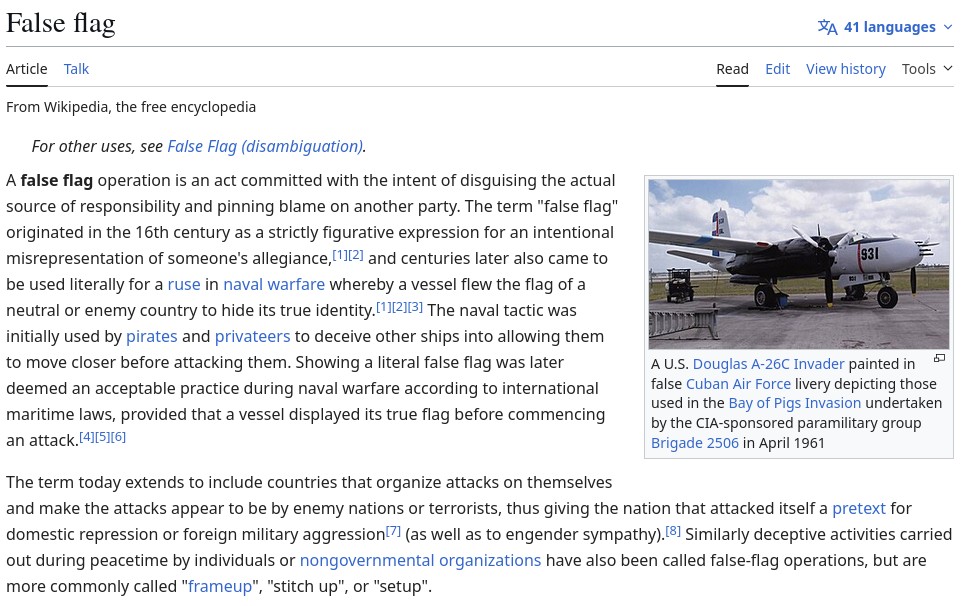Open the Edit tab
Screen dimensions: 970x606
[x=777, y=69]
